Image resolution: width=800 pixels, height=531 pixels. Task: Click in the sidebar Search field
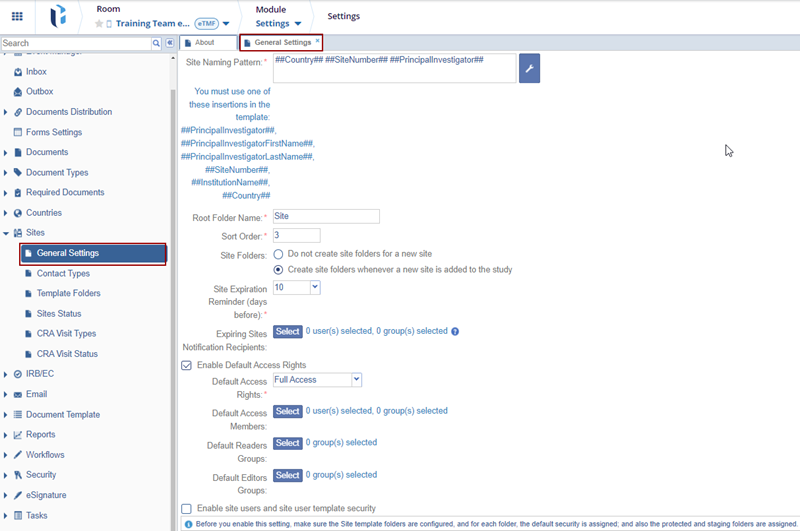pos(76,43)
